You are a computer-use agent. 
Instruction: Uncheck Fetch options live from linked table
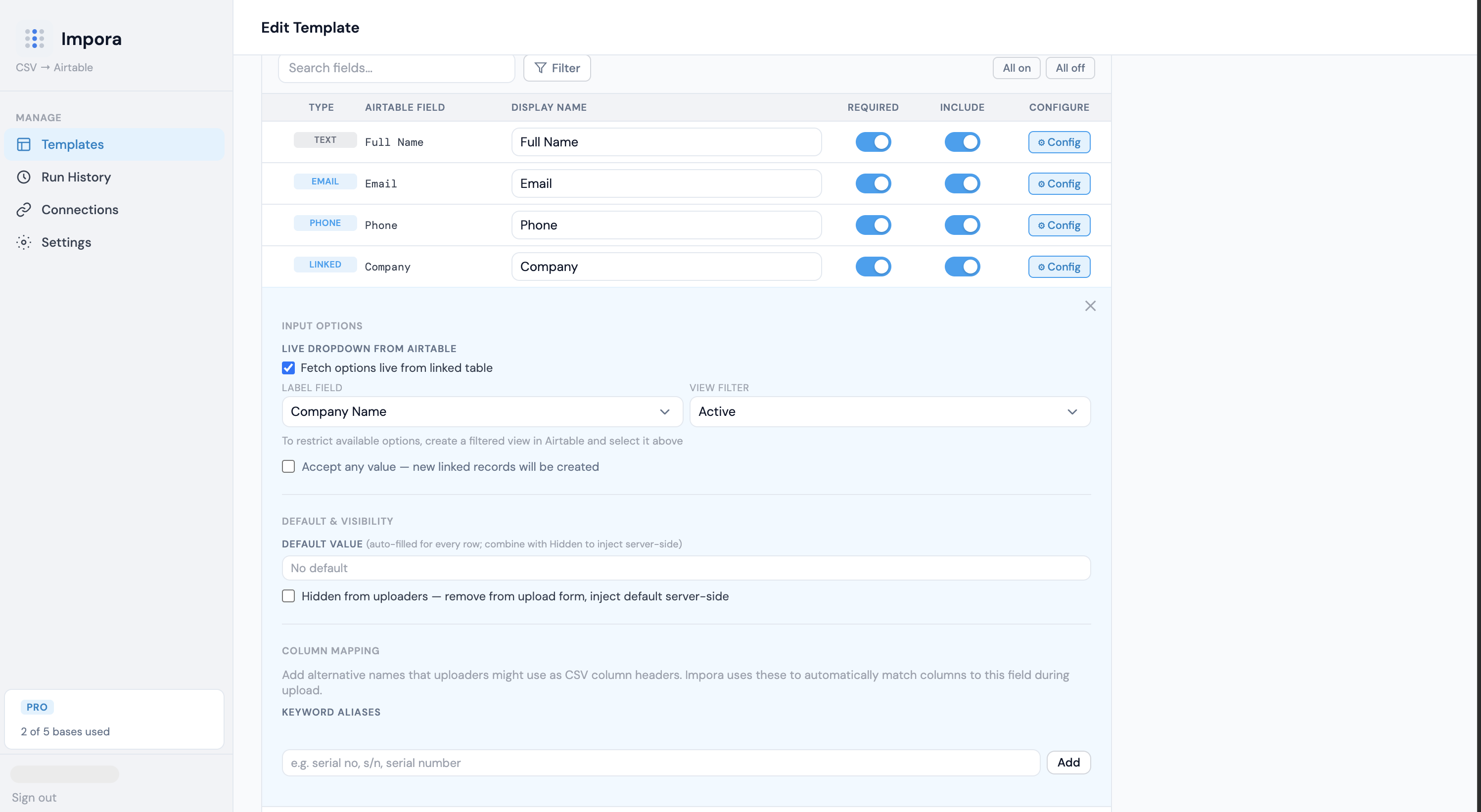tap(288, 368)
